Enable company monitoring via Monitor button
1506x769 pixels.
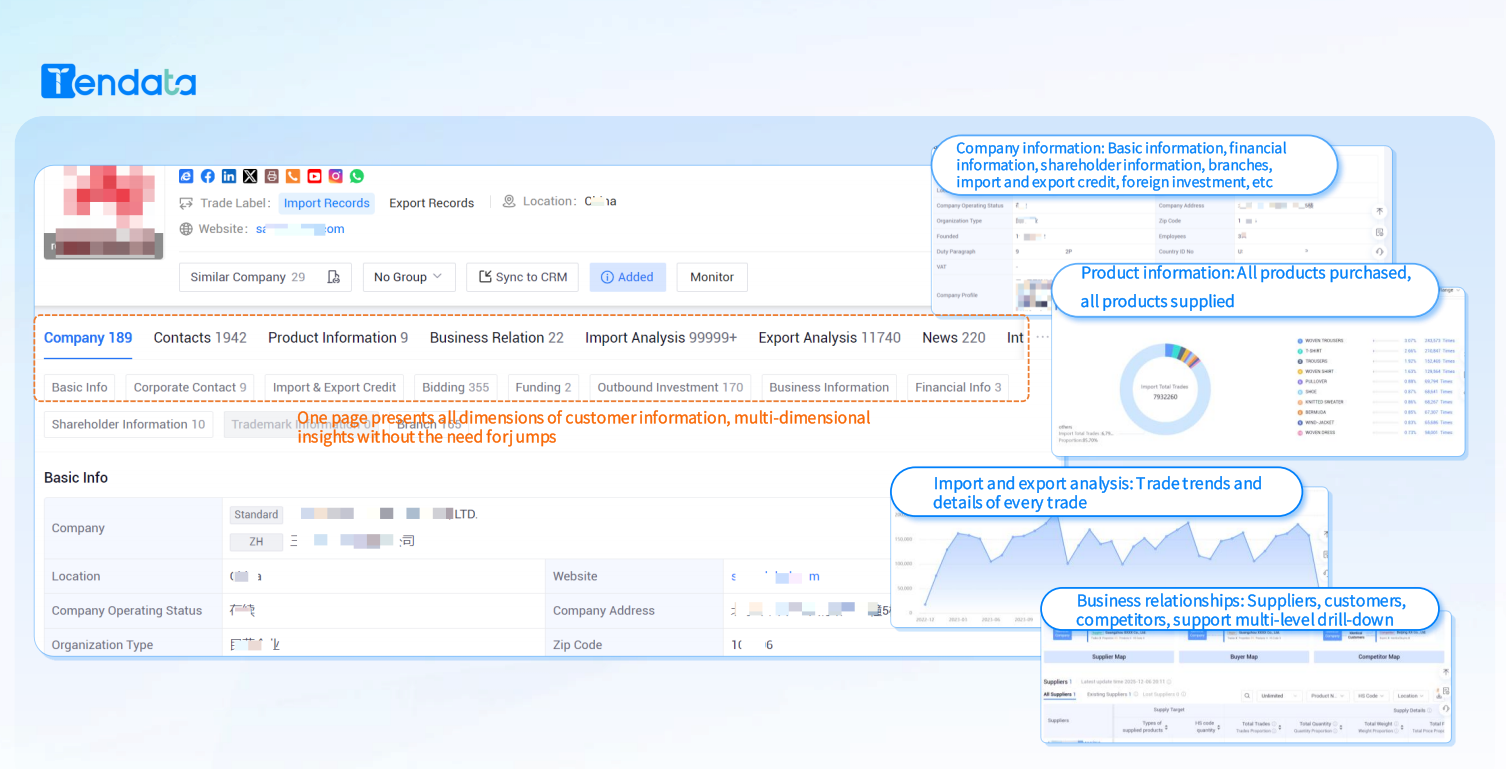(x=712, y=277)
